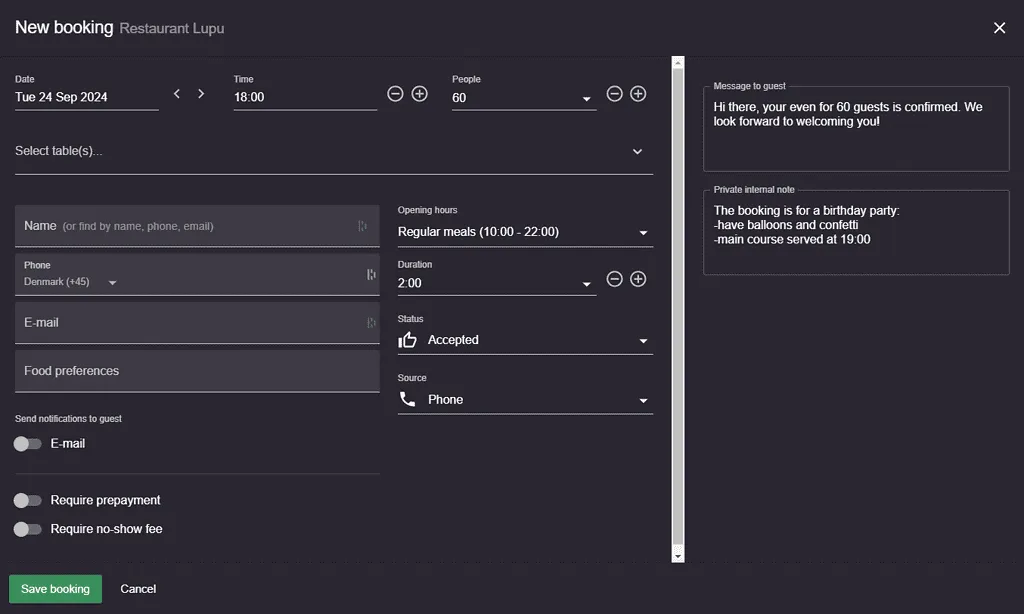The width and height of the screenshot is (1024, 614).
Task: Open phone country code Denmark dropdown
Action: coord(70,282)
